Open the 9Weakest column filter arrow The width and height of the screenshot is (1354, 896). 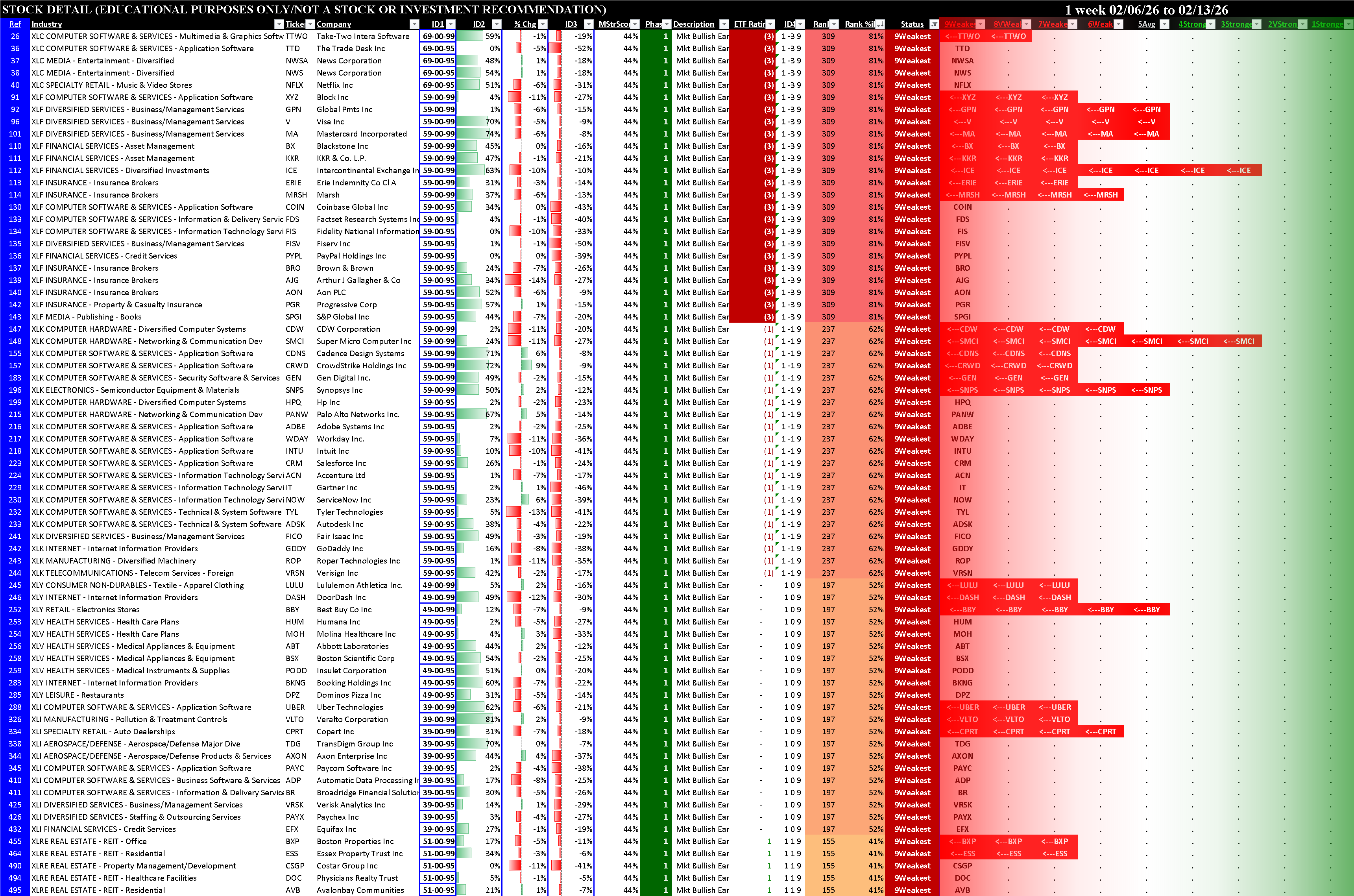(x=980, y=24)
